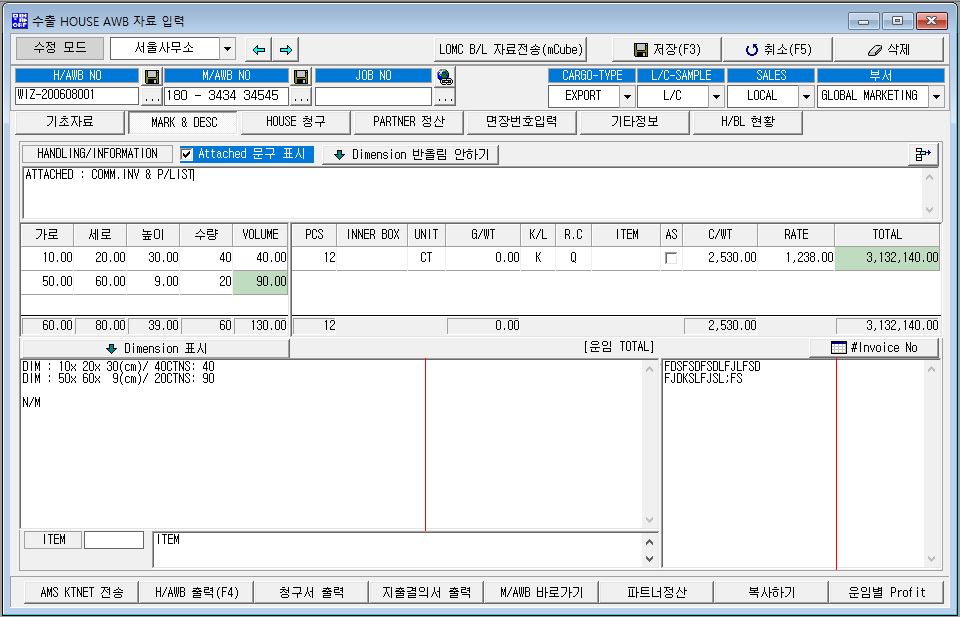
Task: Click the 지출결의서 출력 button
Action: point(427,593)
